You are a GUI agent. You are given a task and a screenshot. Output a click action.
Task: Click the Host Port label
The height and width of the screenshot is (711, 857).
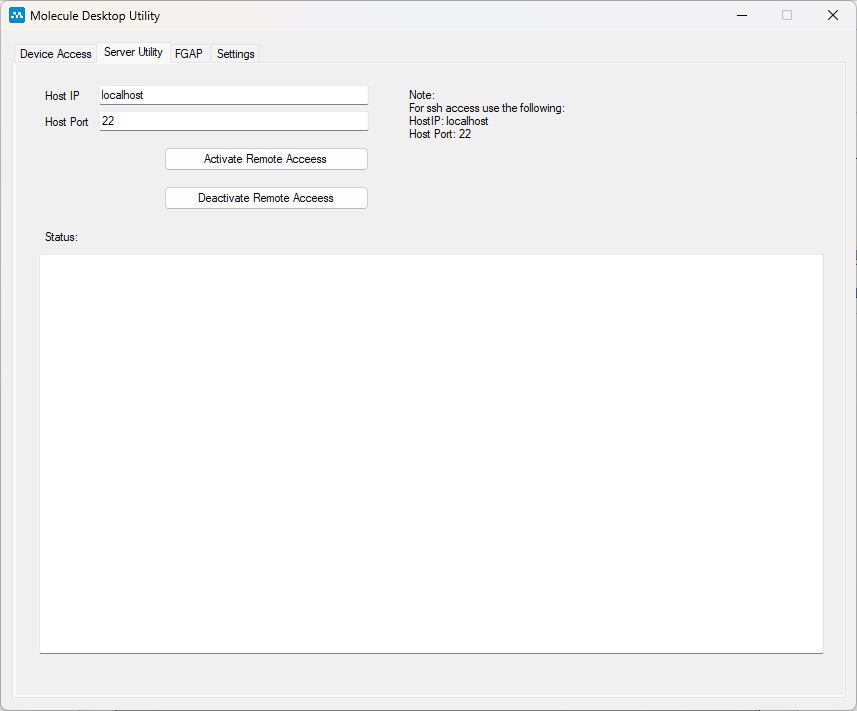(66, 121)
